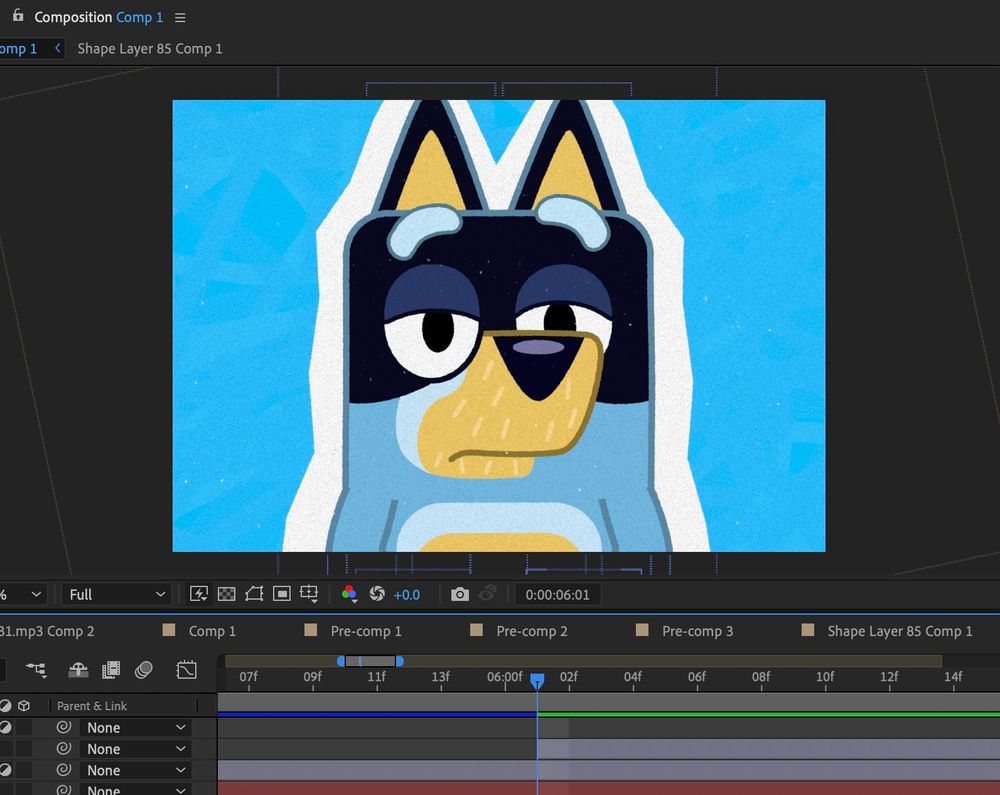Toggle mask and shape path visibility
Image resolution: width=1000 pixels, height=795 pixels.
pos(254,594)
